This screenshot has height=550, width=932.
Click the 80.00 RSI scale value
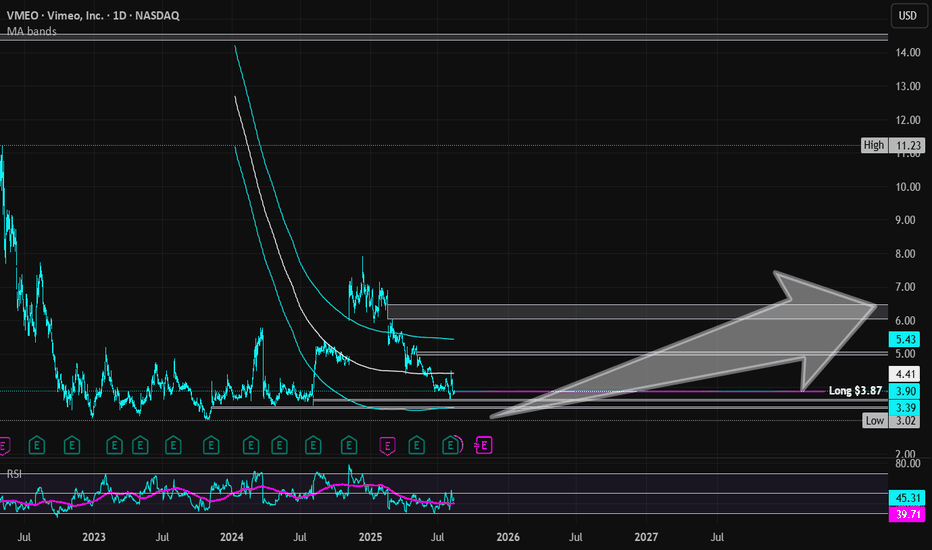pyautogui.click(x=908, y=464)
